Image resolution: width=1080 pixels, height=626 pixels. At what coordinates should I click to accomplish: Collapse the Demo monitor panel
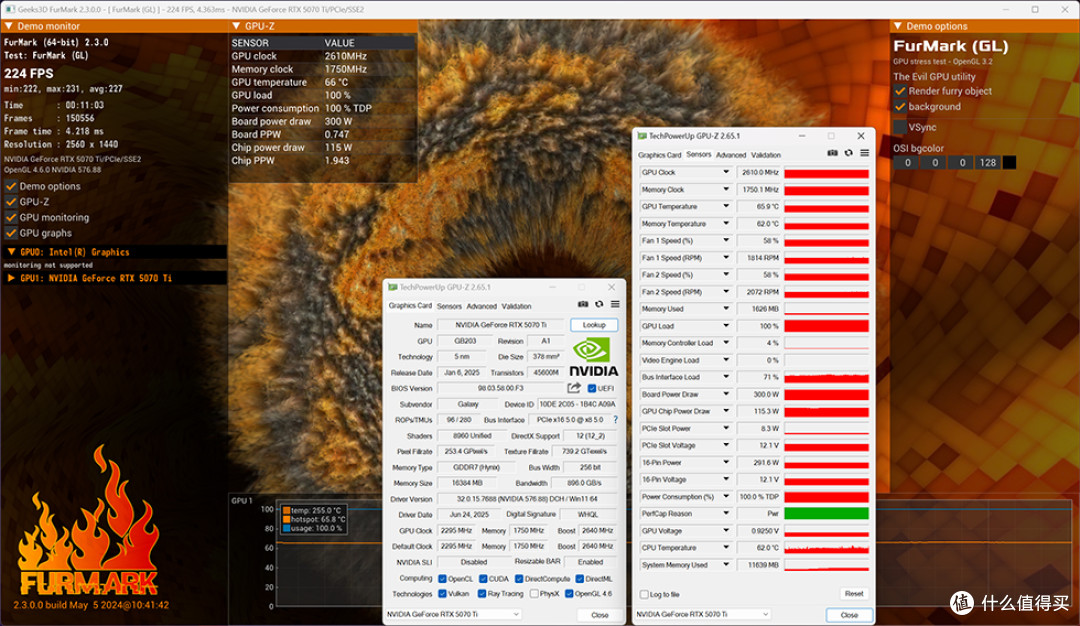point(9,26)
